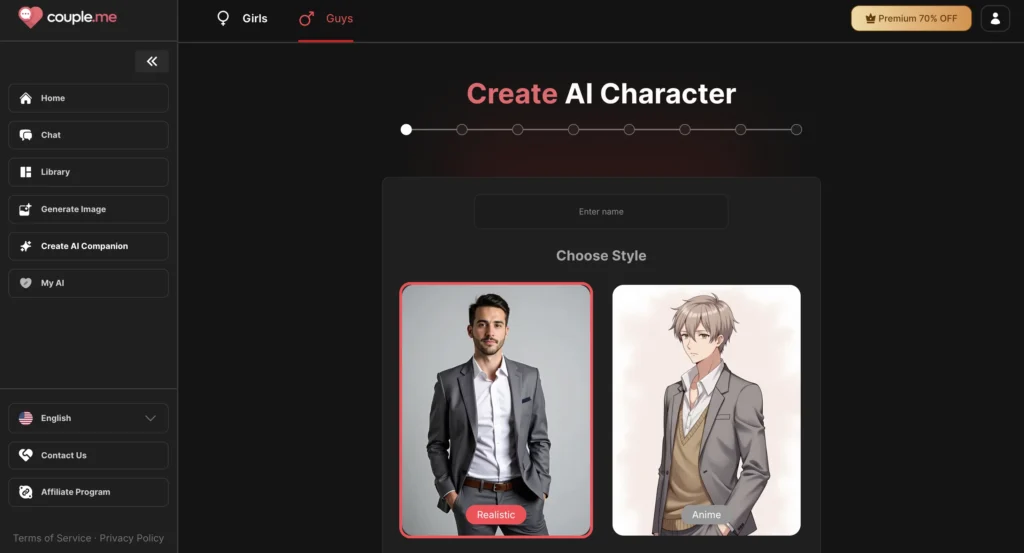1024x553 pixels.
Task: Click the male symbol icon beside Guys
Action: 306,18
